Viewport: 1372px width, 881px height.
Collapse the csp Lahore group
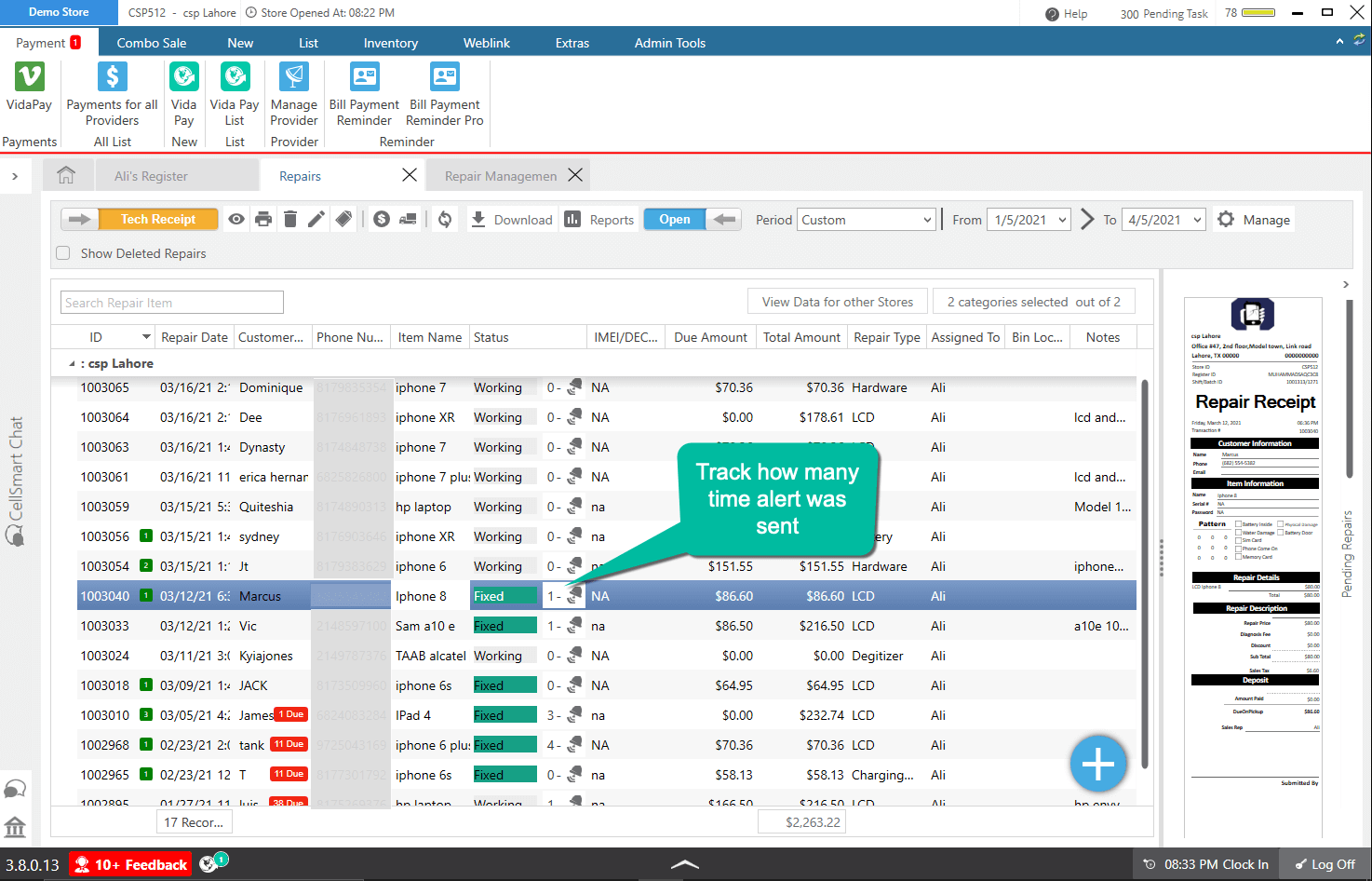tap(72, 364)
